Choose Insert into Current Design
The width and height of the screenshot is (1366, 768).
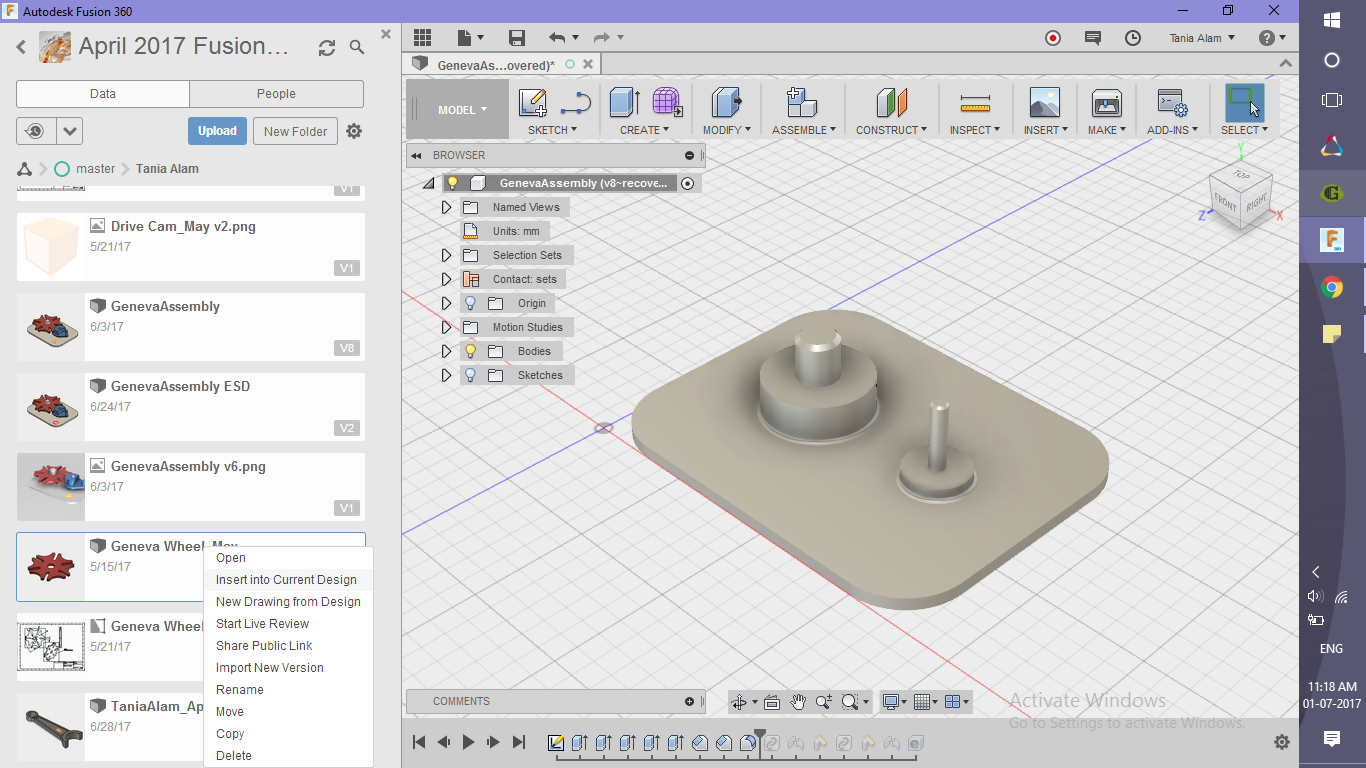coord(288,580)
